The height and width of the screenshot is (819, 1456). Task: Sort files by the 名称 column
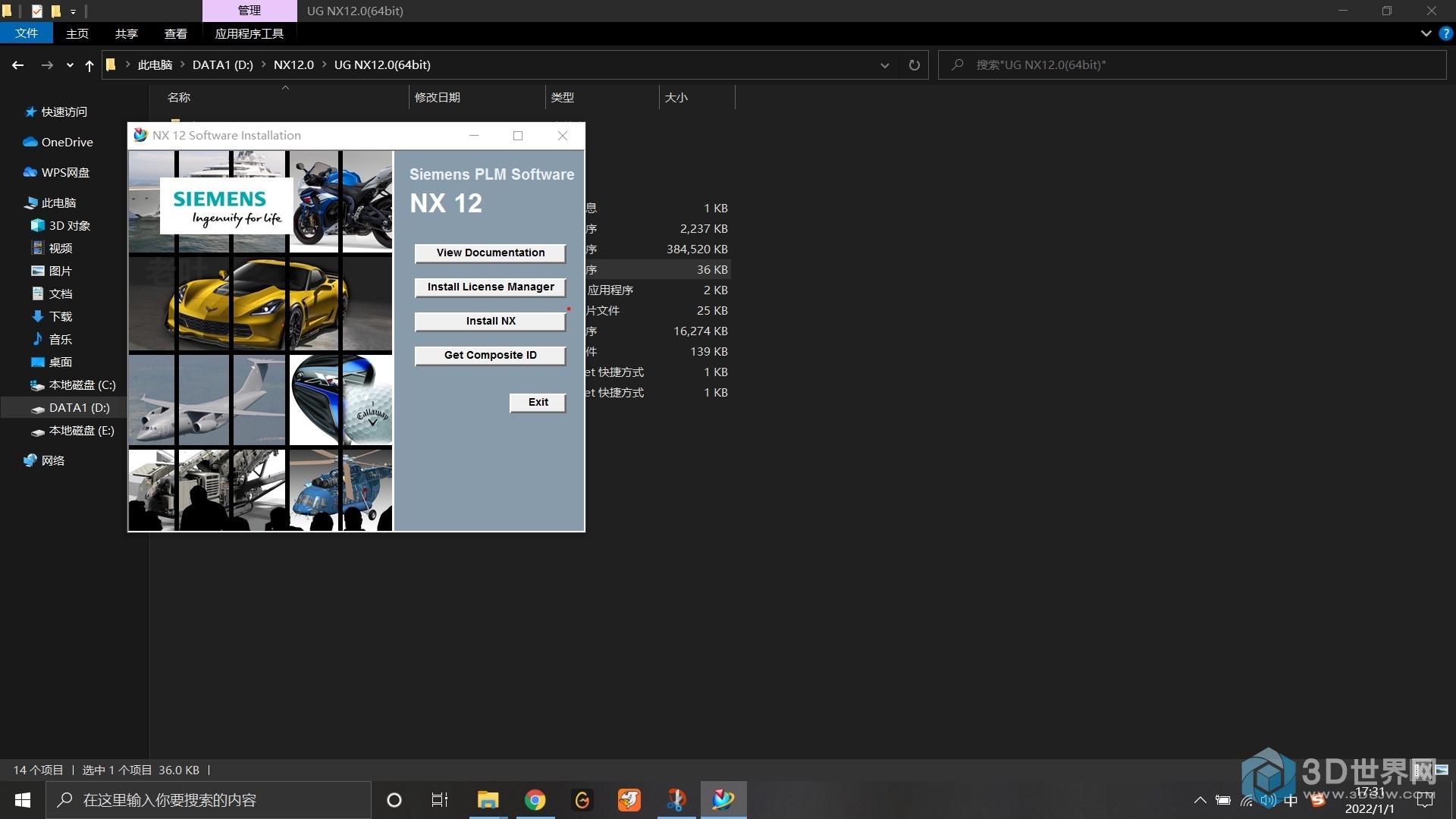(179, 97)
